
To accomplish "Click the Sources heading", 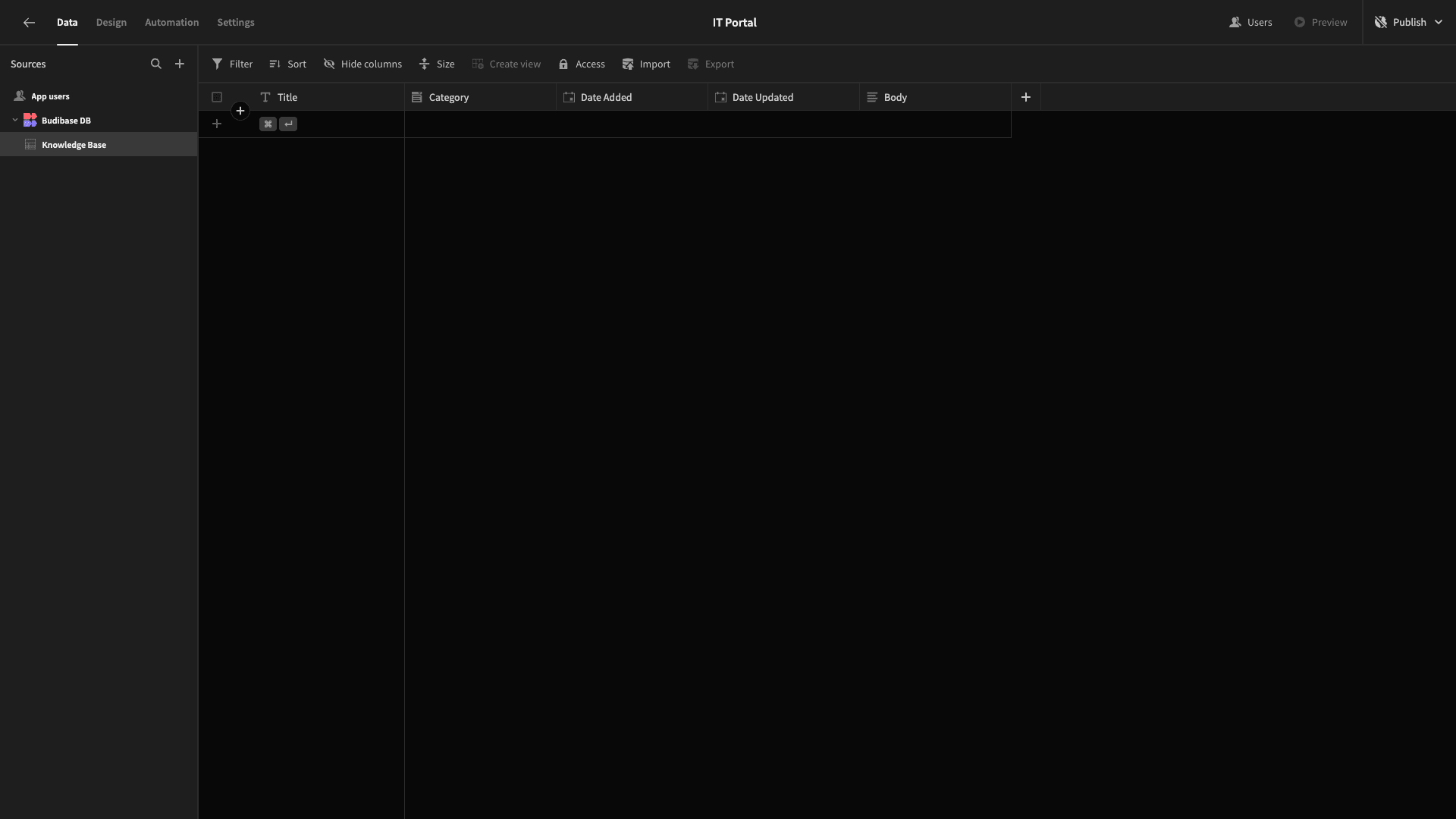I will click(x=28, y=64).
